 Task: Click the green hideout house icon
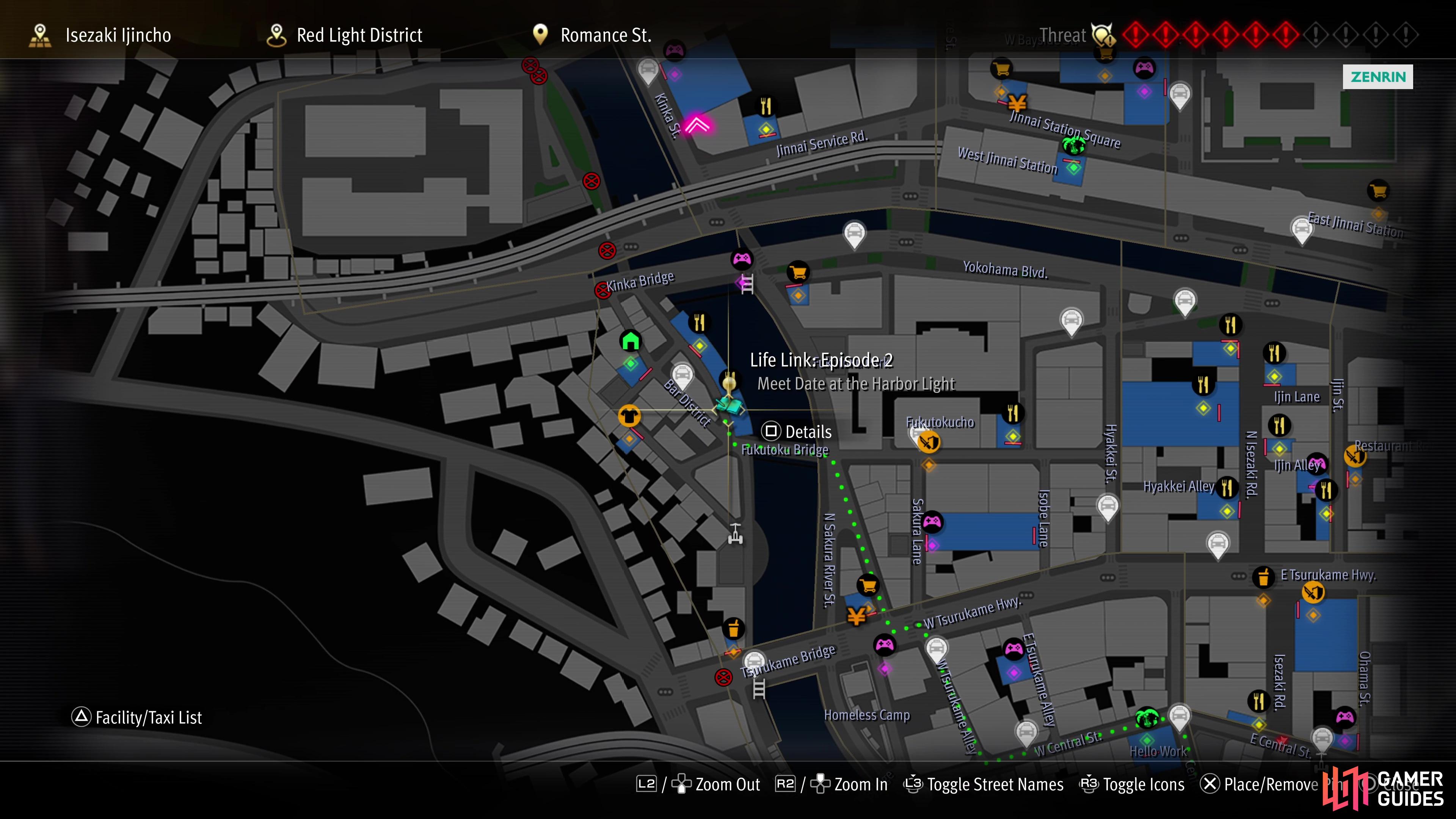[x=630, y=341]
